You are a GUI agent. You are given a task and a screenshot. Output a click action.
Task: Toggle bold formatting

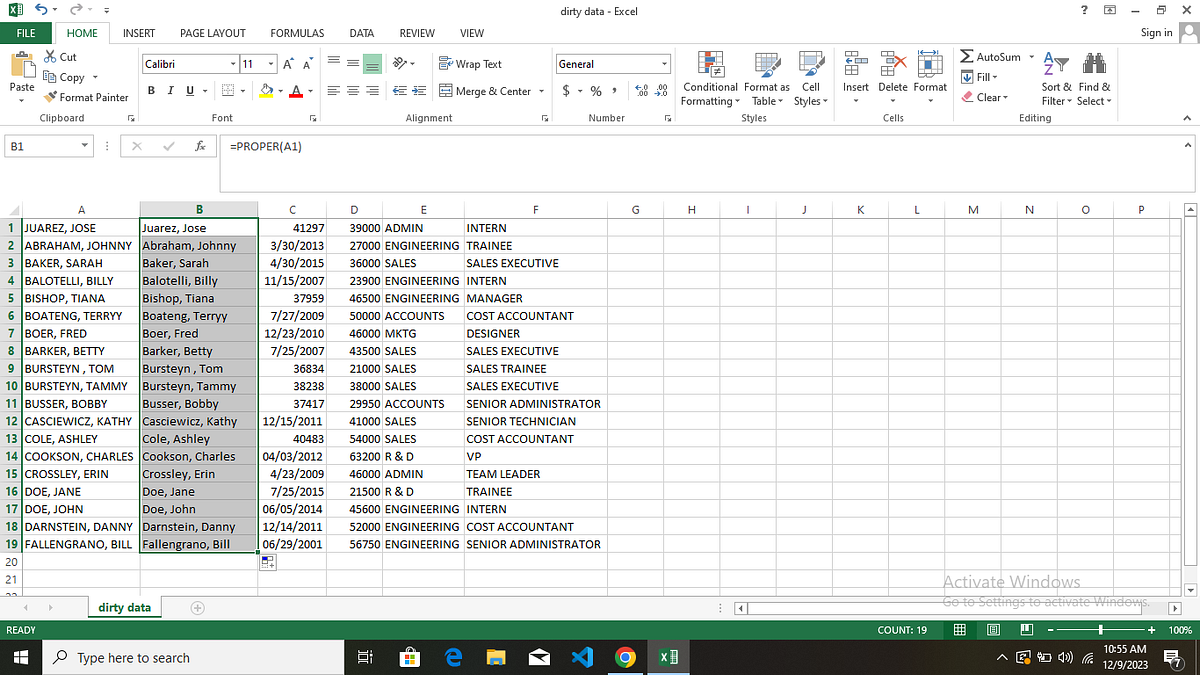[x=151, y=90]
